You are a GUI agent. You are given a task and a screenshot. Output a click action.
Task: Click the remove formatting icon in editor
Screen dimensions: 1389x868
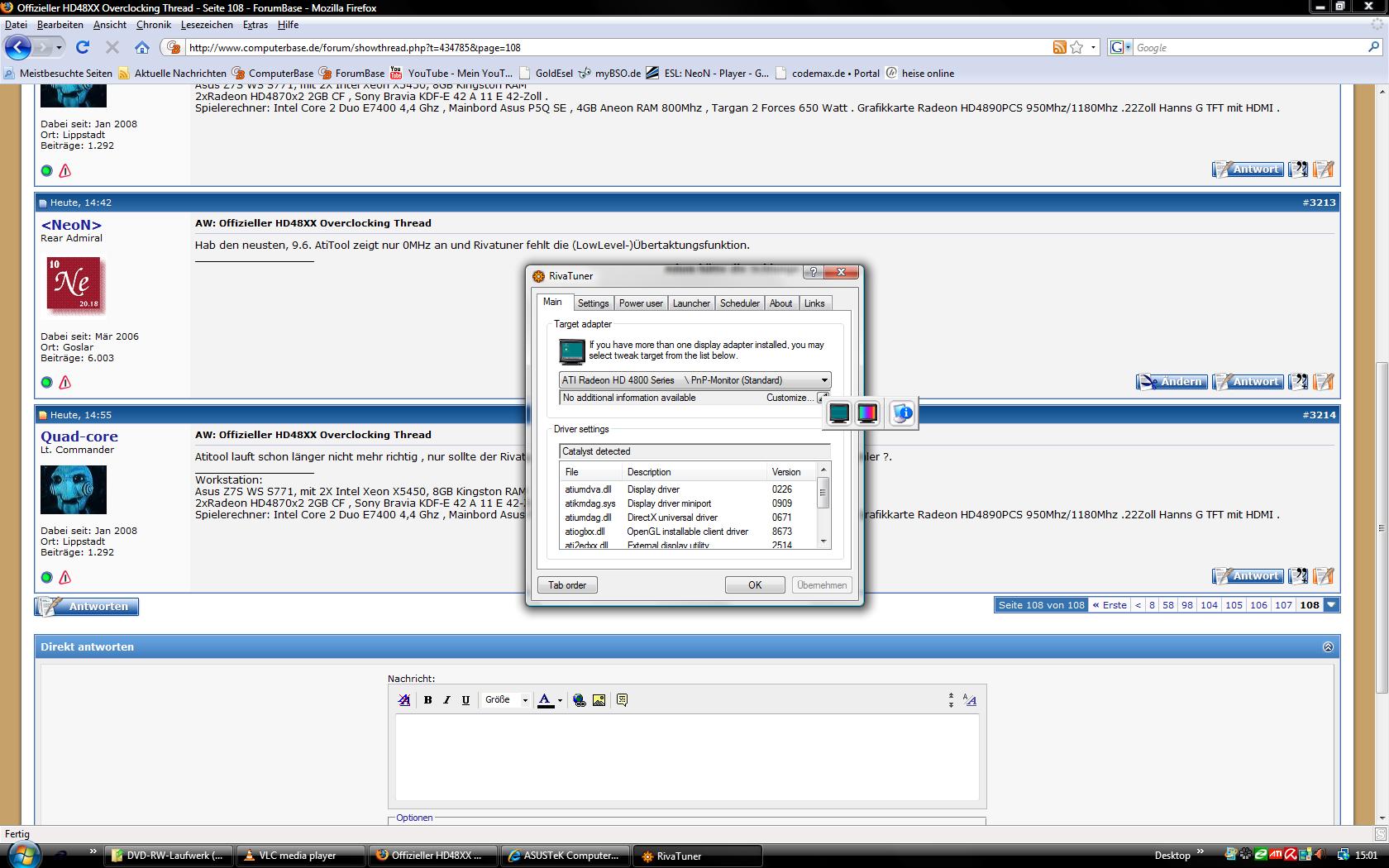click(404, 700)
